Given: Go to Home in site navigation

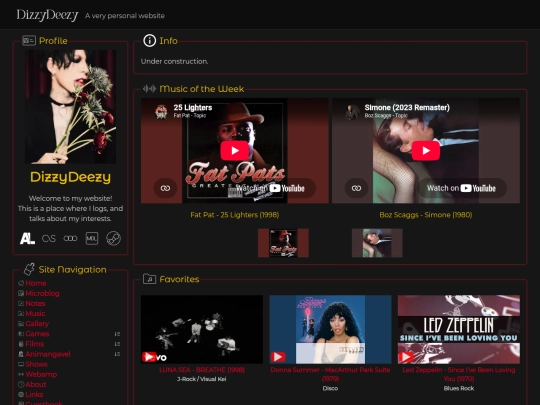Looking at the screenshot, I should point(36,283).
